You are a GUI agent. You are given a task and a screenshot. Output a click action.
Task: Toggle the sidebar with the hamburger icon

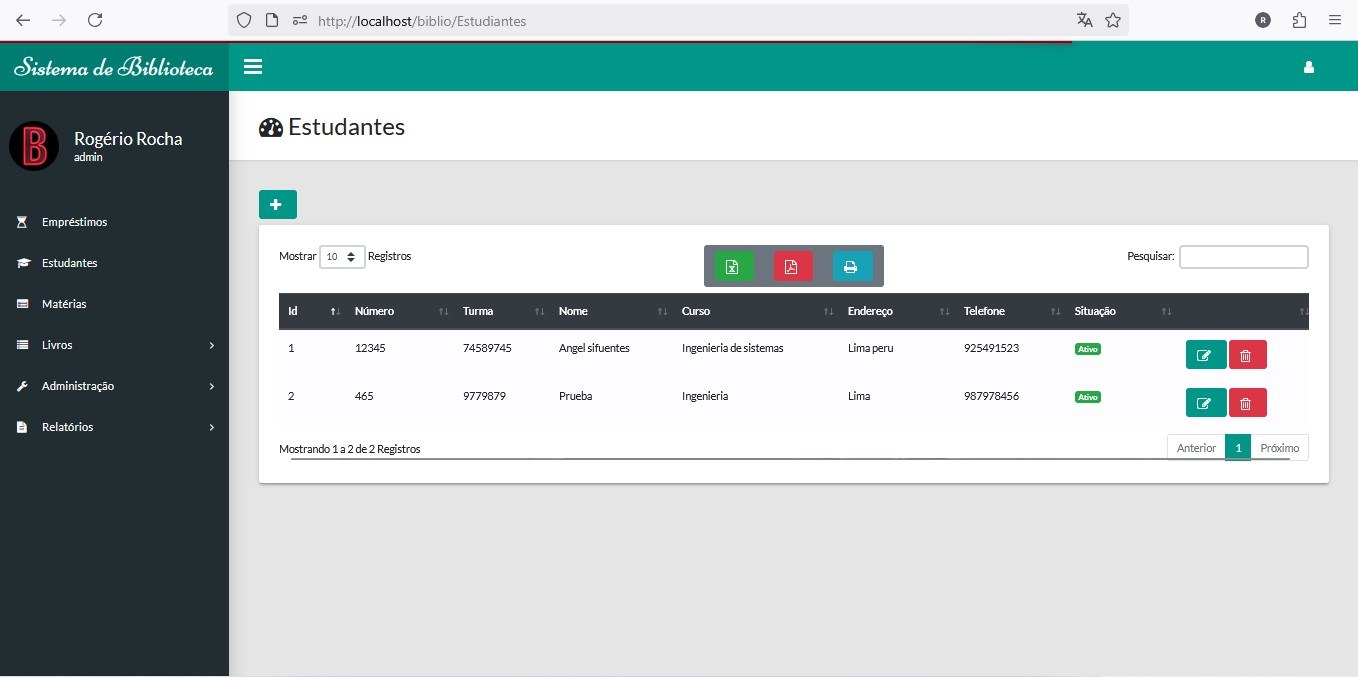tap(253, 67)
